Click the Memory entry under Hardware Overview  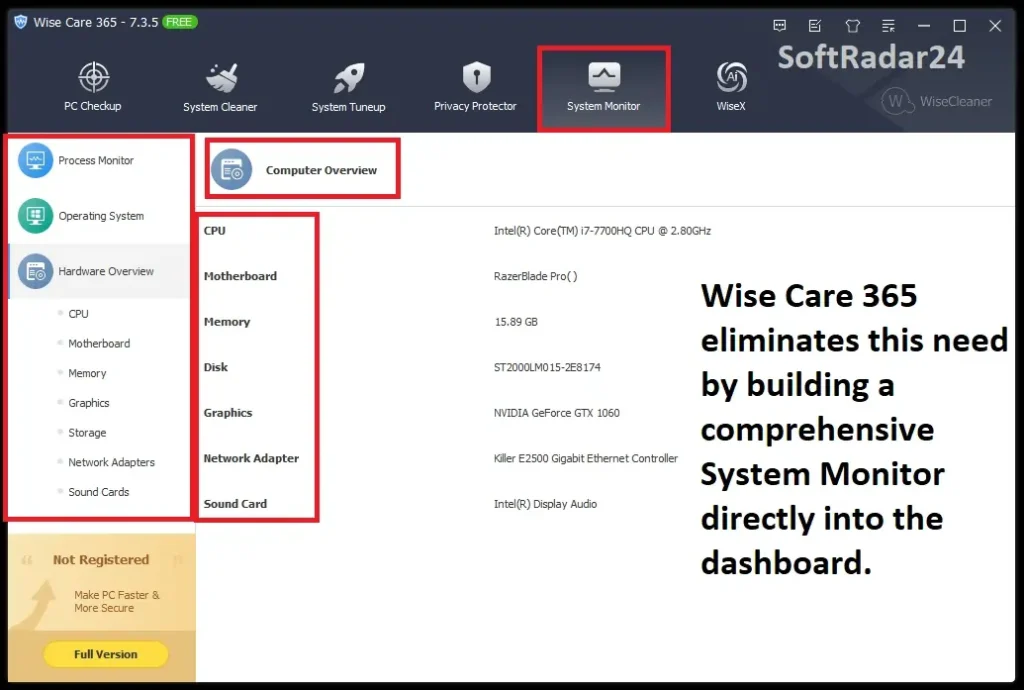(x=85, y=373)
